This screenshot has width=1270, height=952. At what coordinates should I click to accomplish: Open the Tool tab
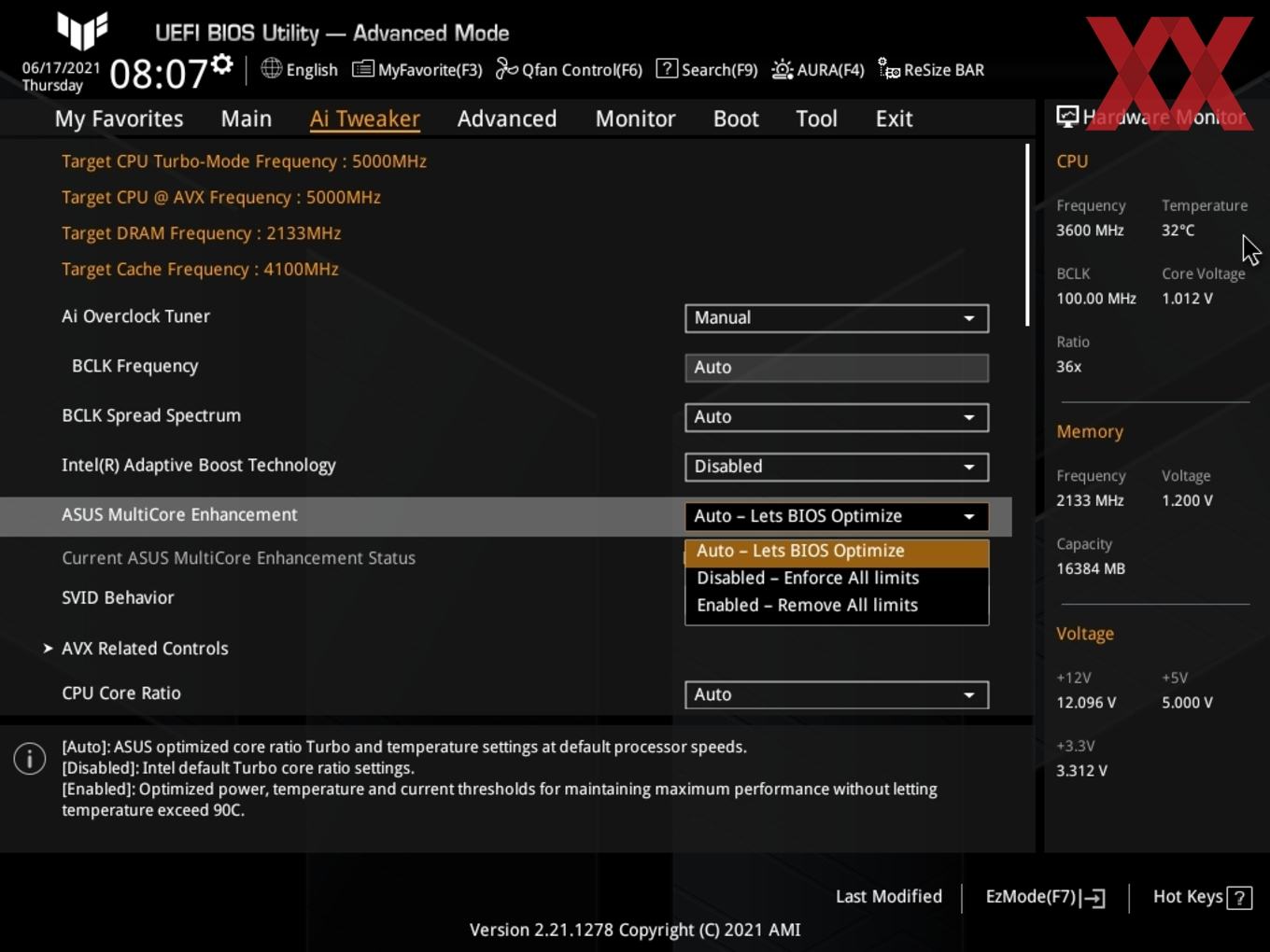pyautogui.click(x=816, y=119)
